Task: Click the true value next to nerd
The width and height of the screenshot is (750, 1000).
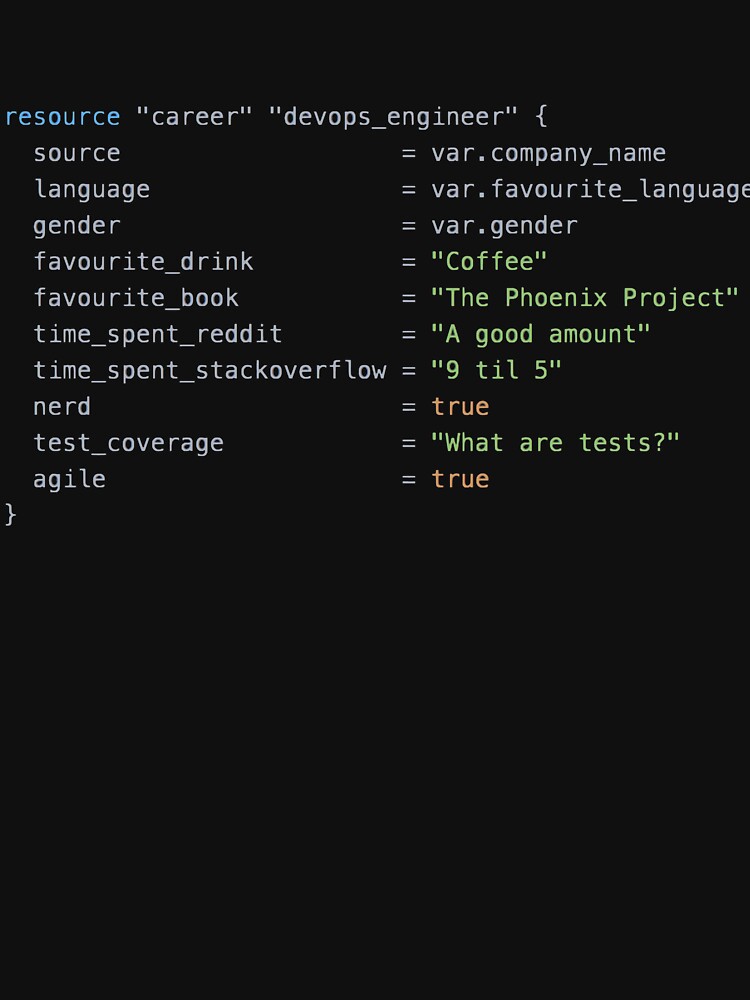Action: tap(460, 406)
